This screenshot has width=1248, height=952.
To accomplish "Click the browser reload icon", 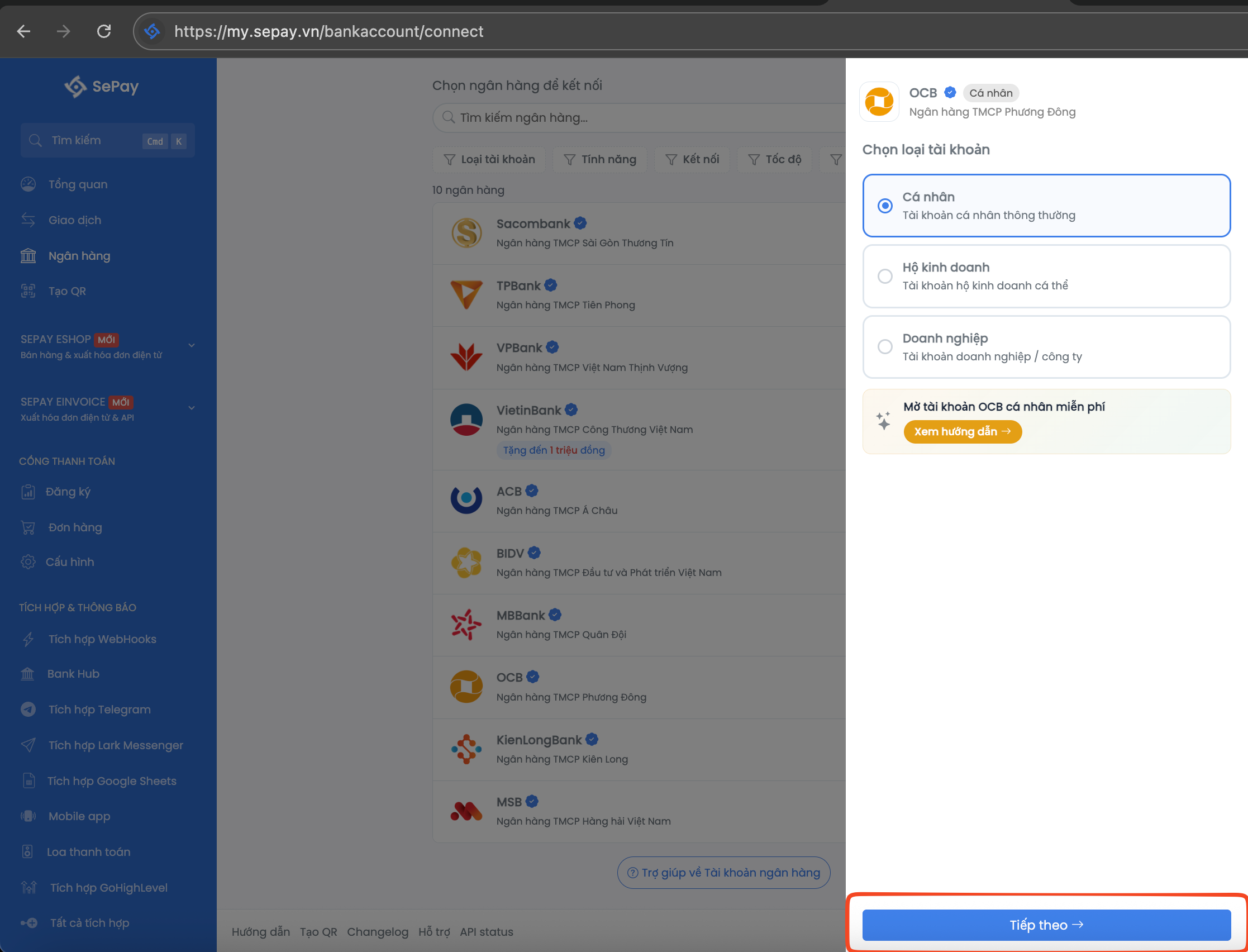I will (x=104, y=31).
